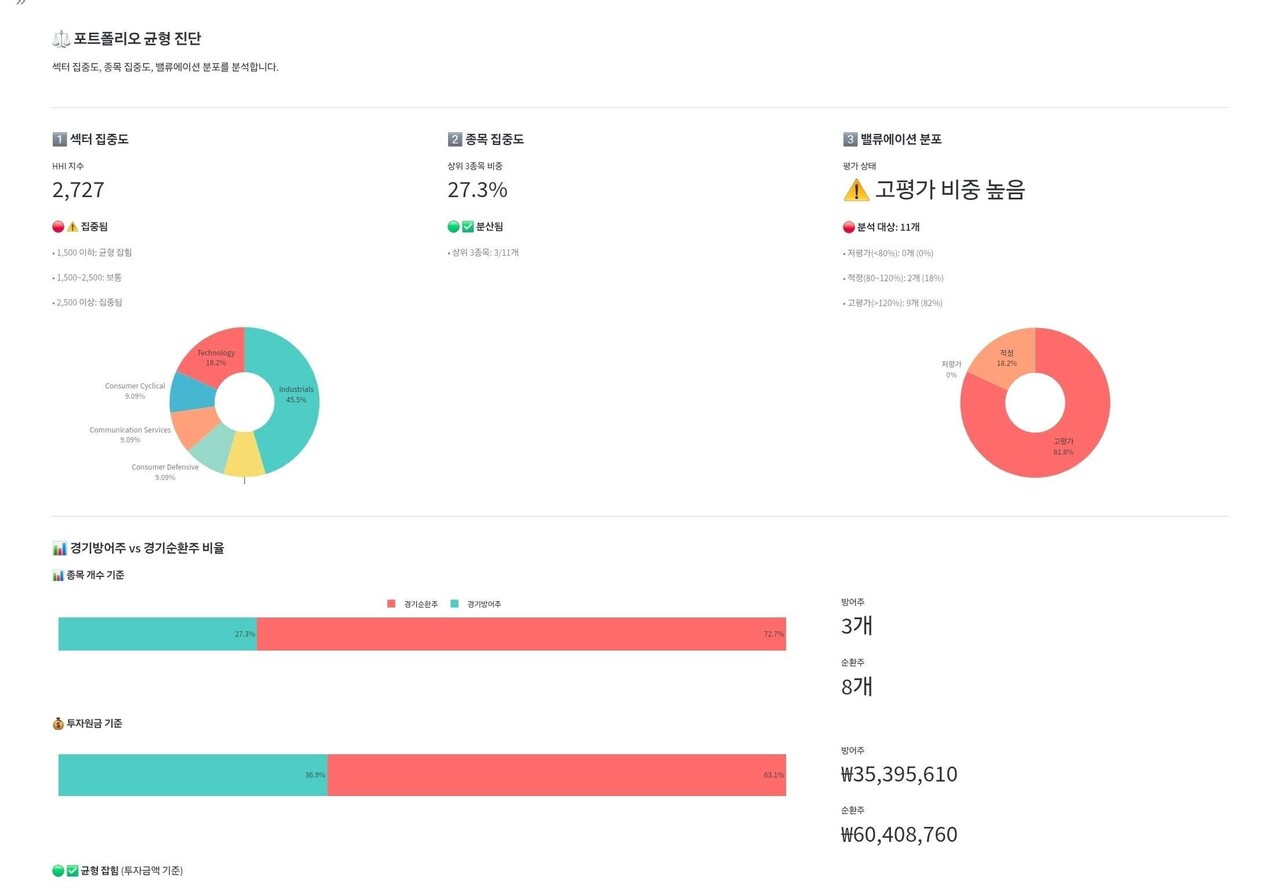
Task: Click the 저평가 label on the valuation chart
Action: coord(951,369)
